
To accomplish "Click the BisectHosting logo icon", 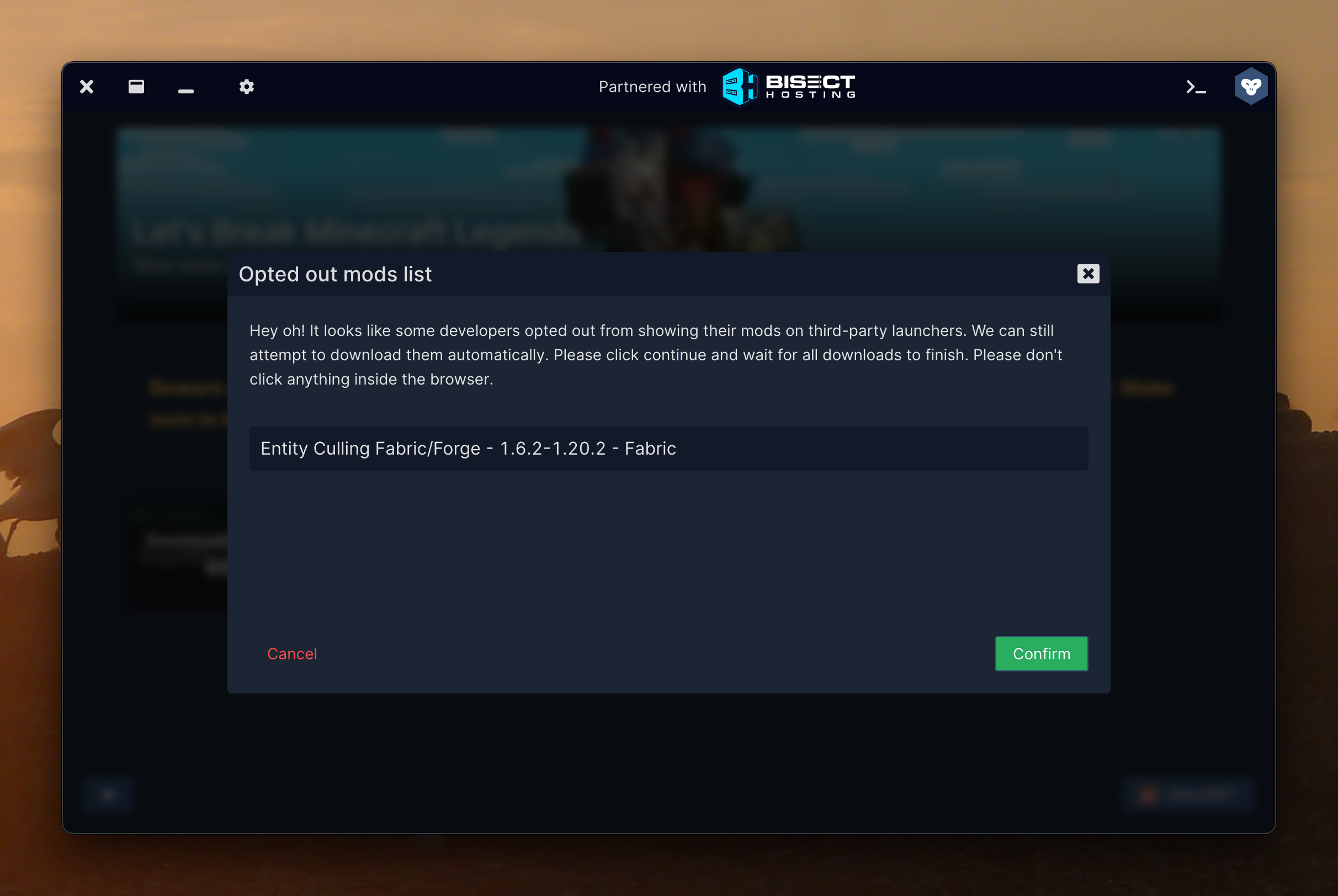I will click(736, 88).
